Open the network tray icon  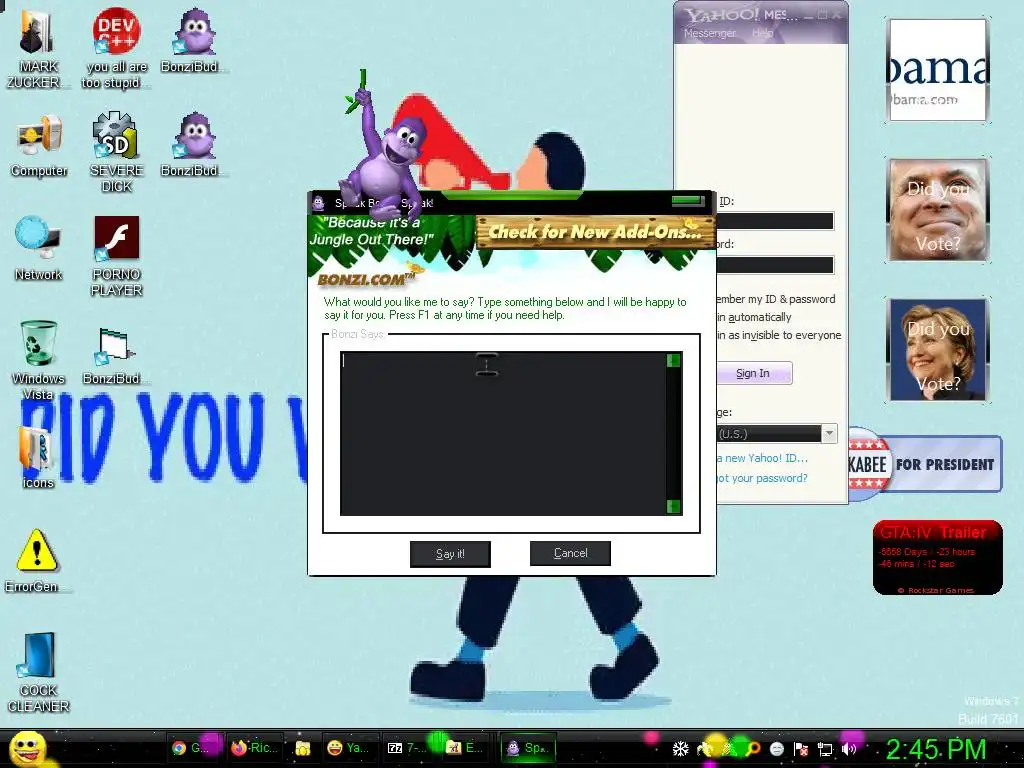point(825,749)
